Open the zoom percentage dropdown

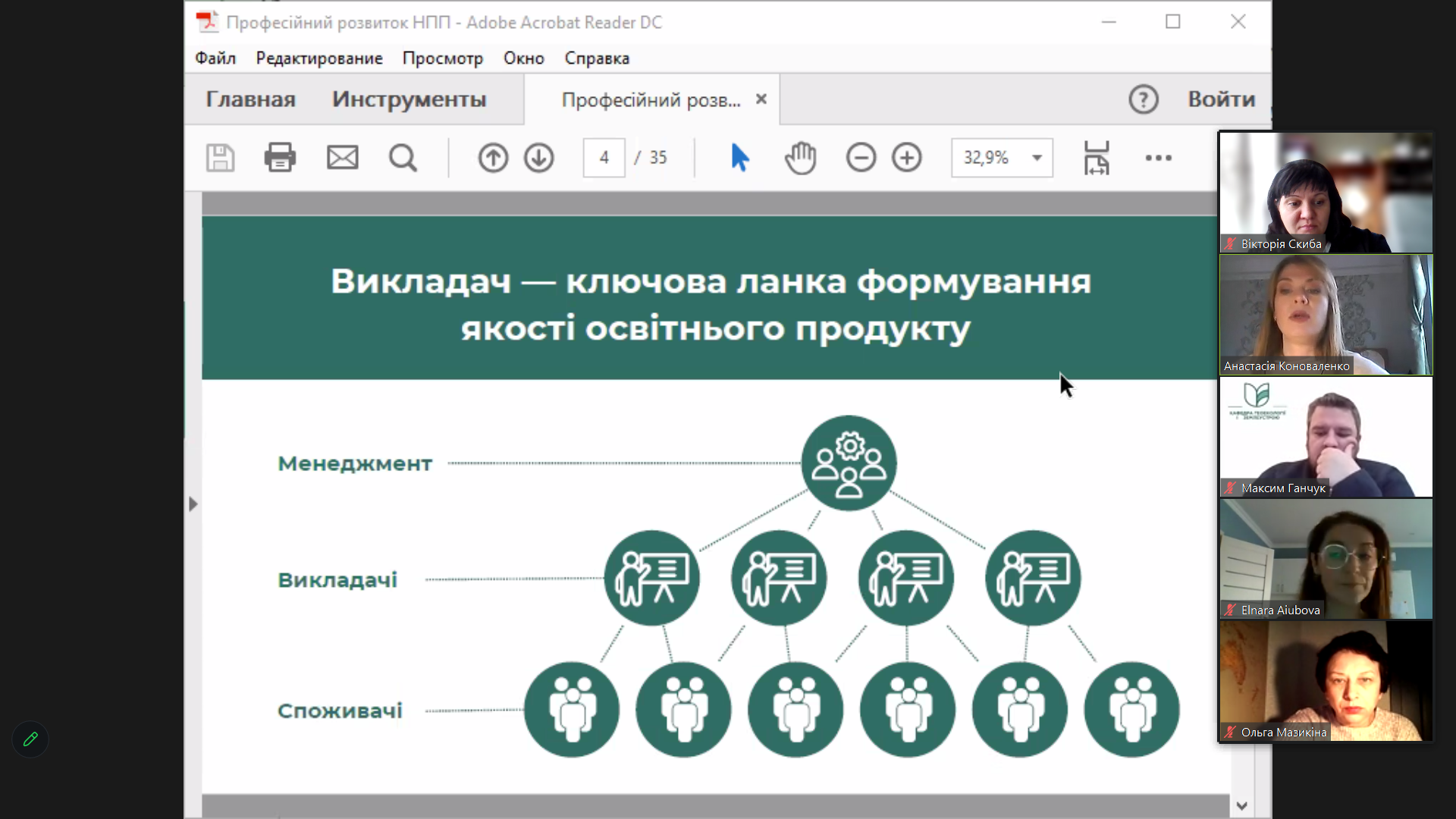1037,158
